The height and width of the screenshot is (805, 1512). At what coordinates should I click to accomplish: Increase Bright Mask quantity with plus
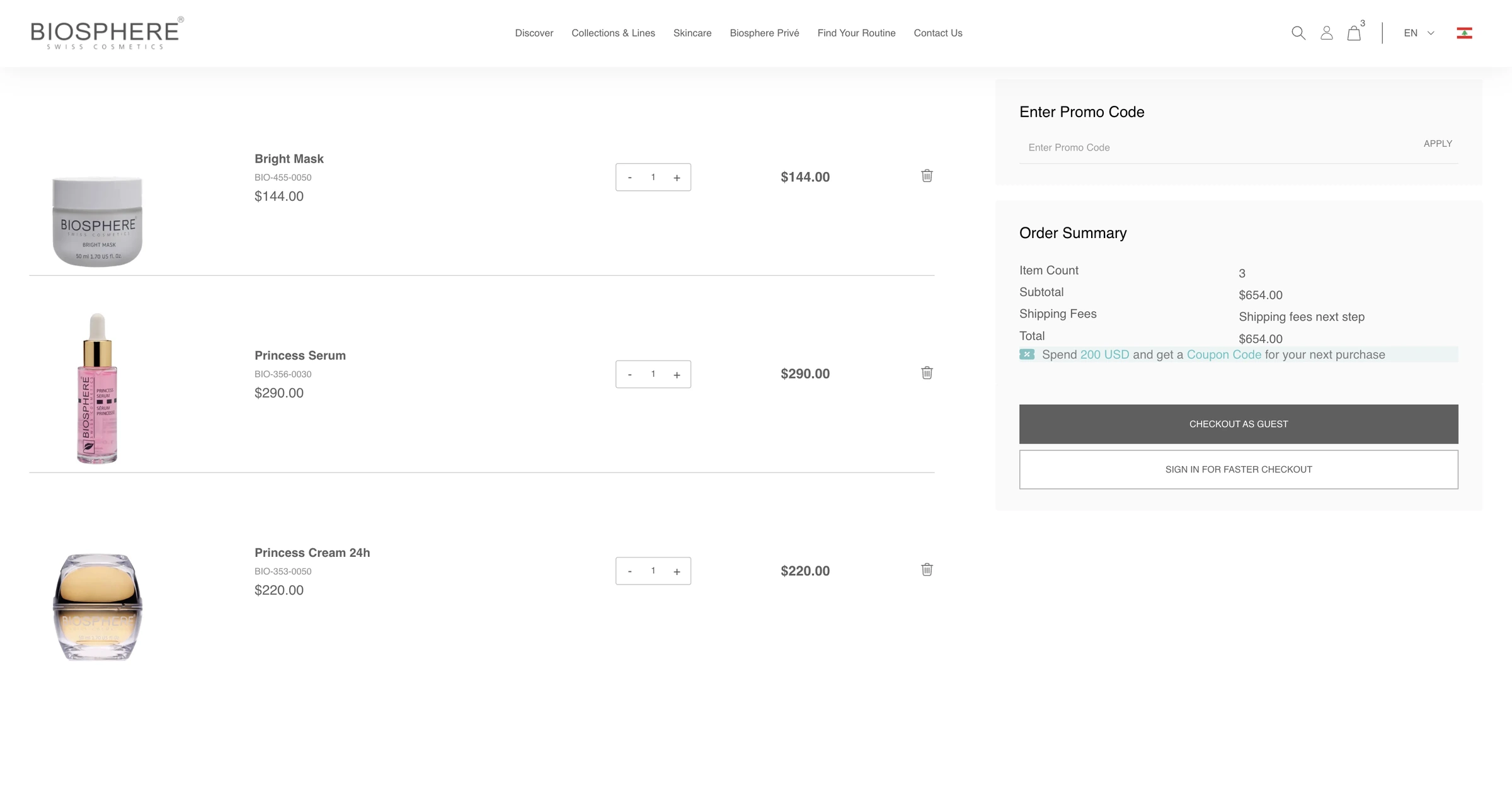(677, 178)
